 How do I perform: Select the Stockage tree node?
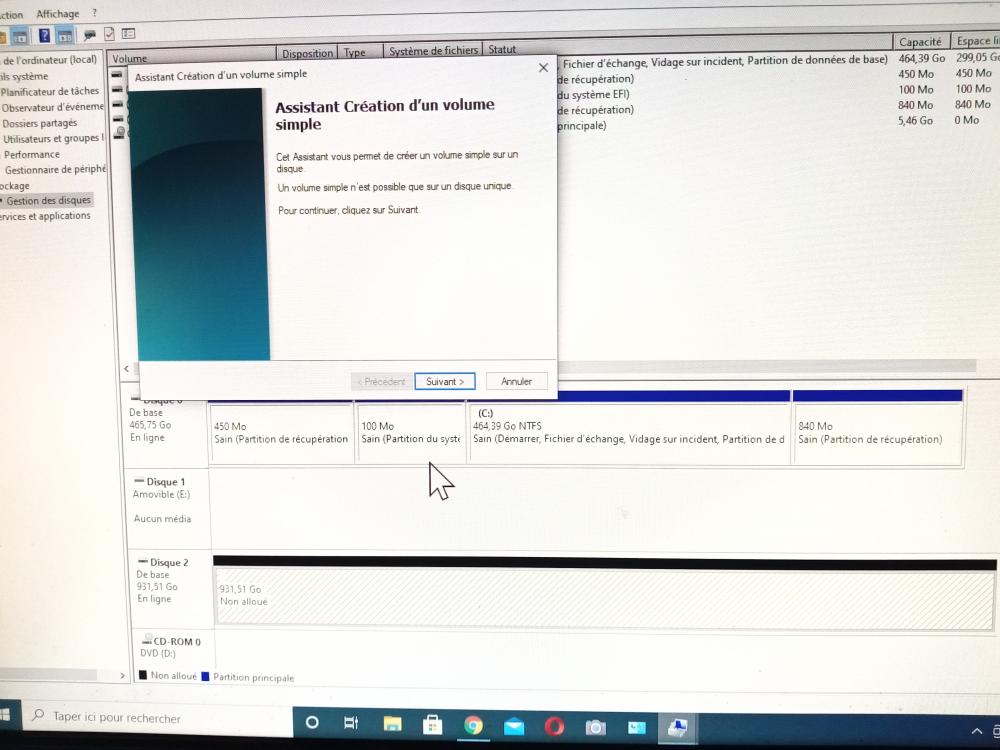pyautogui.click(x=15, y=186)
